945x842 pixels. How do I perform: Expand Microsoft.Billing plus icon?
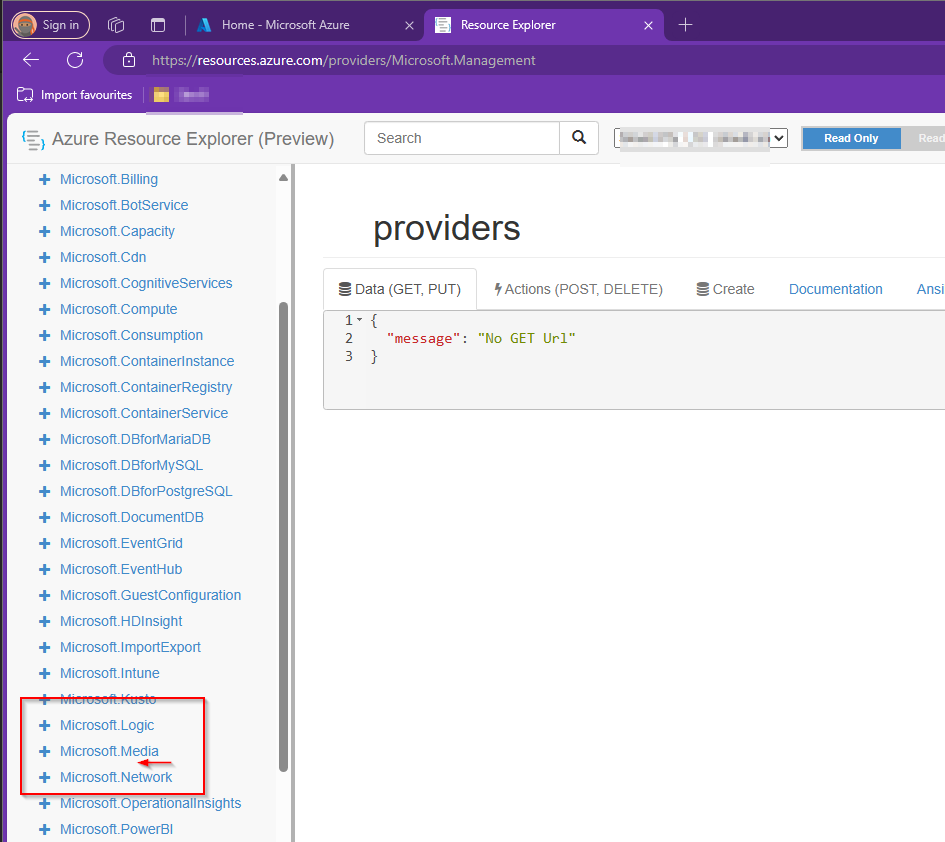tap(45, 180)
